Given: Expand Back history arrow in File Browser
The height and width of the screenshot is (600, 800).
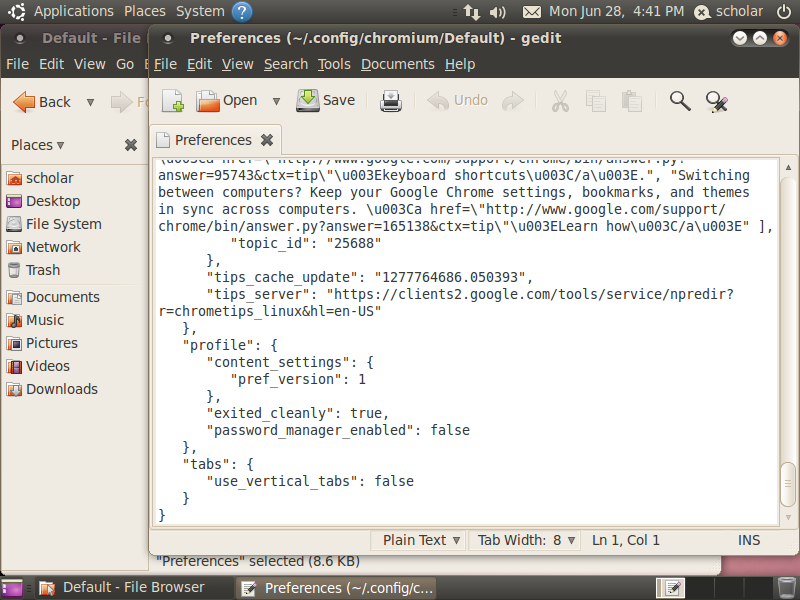Looking at the screenshot, I should 90,102.
